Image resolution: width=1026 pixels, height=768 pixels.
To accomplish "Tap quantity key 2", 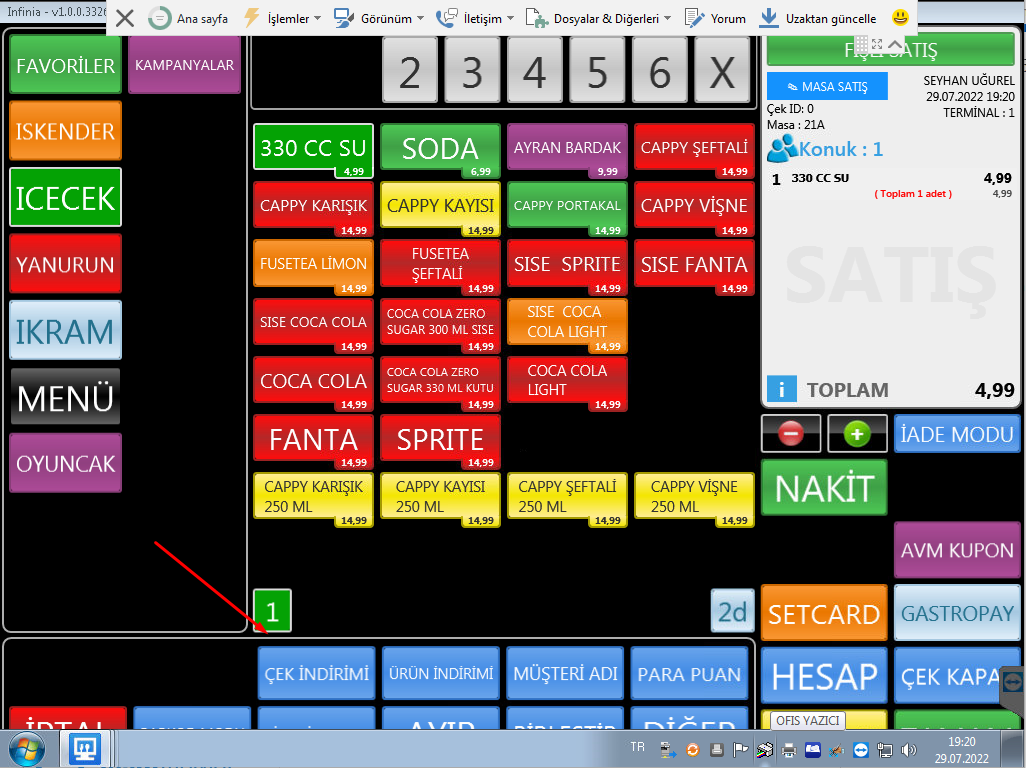I will (410, 70).
